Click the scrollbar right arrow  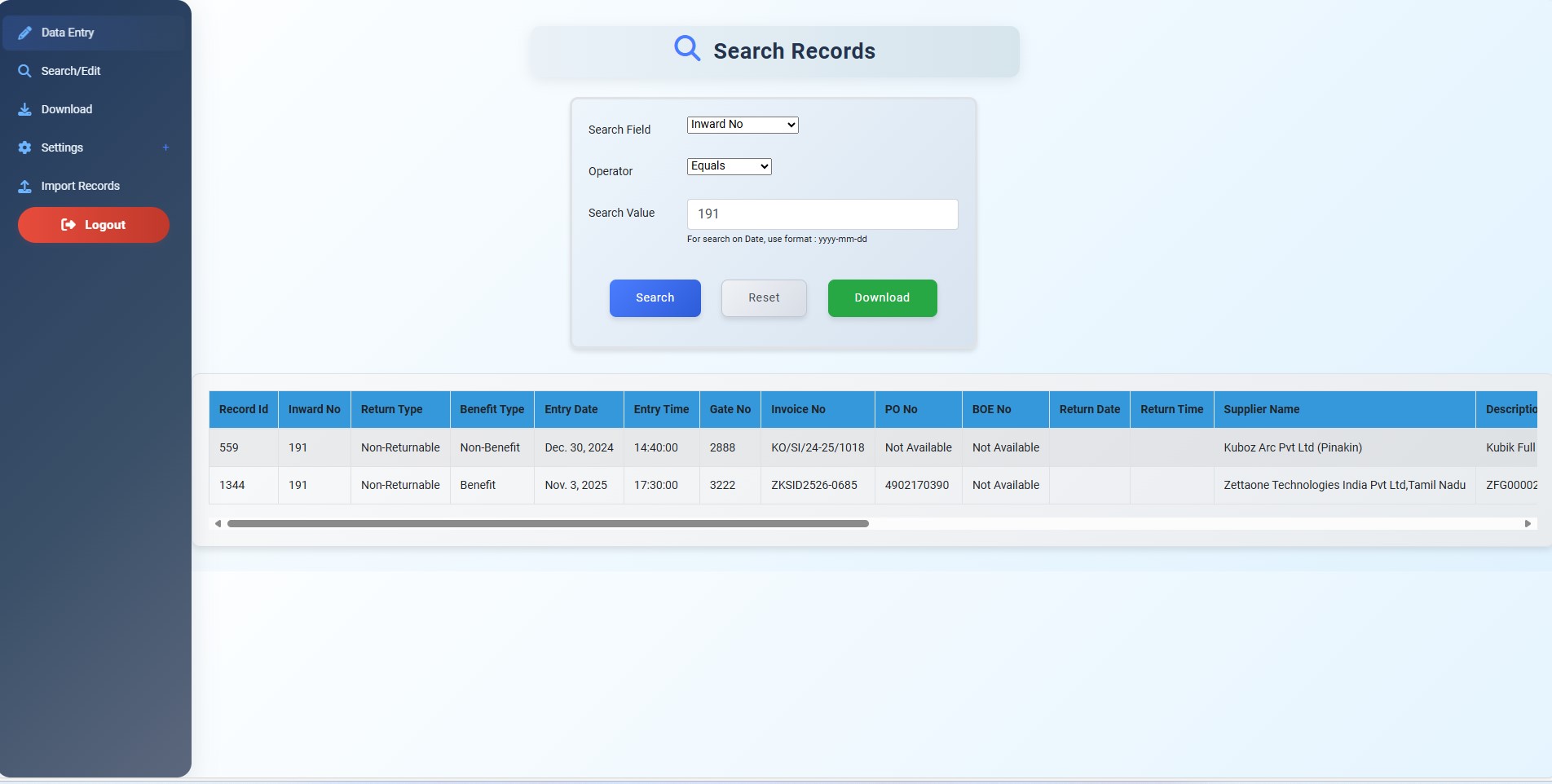tap(1528, 524)
